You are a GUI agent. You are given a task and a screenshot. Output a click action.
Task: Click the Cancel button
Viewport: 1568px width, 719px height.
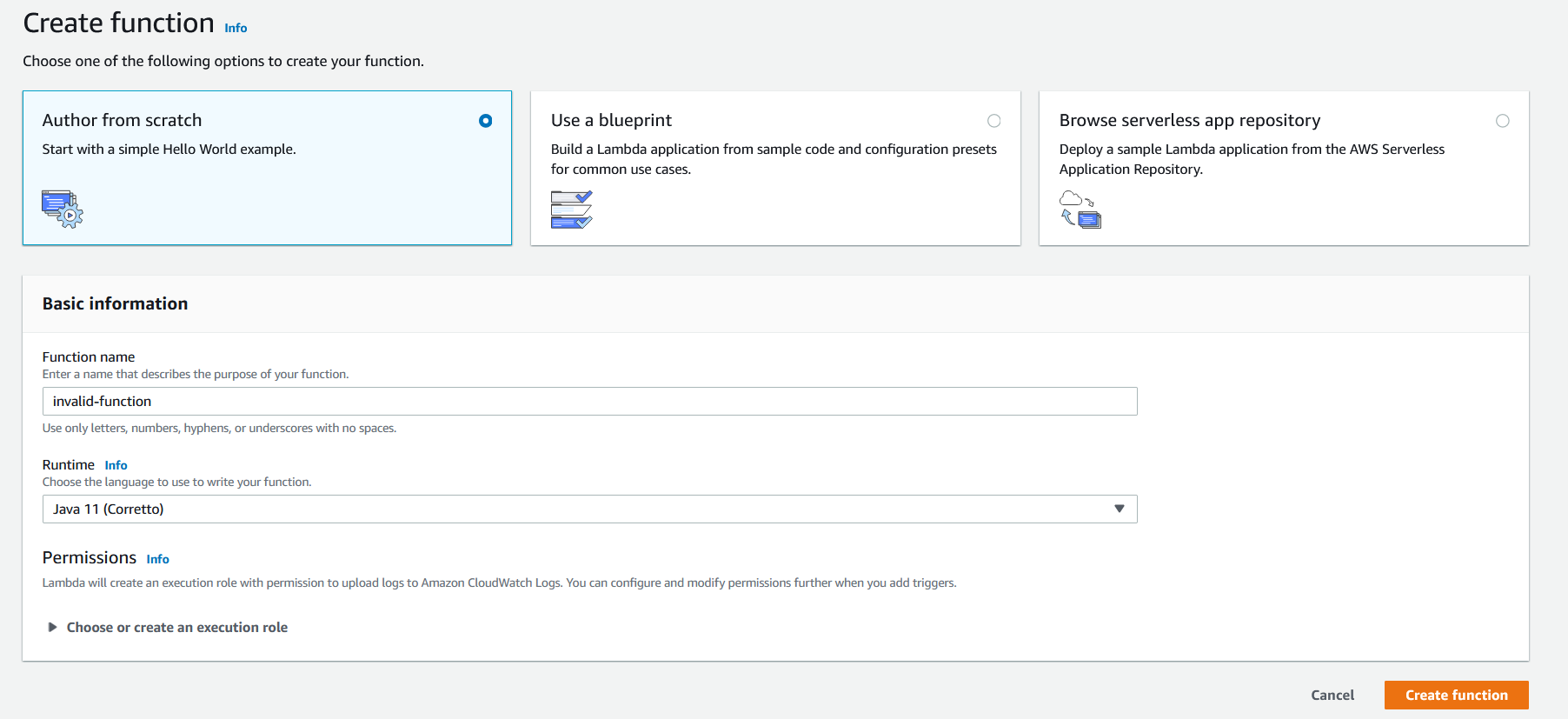1332,696
